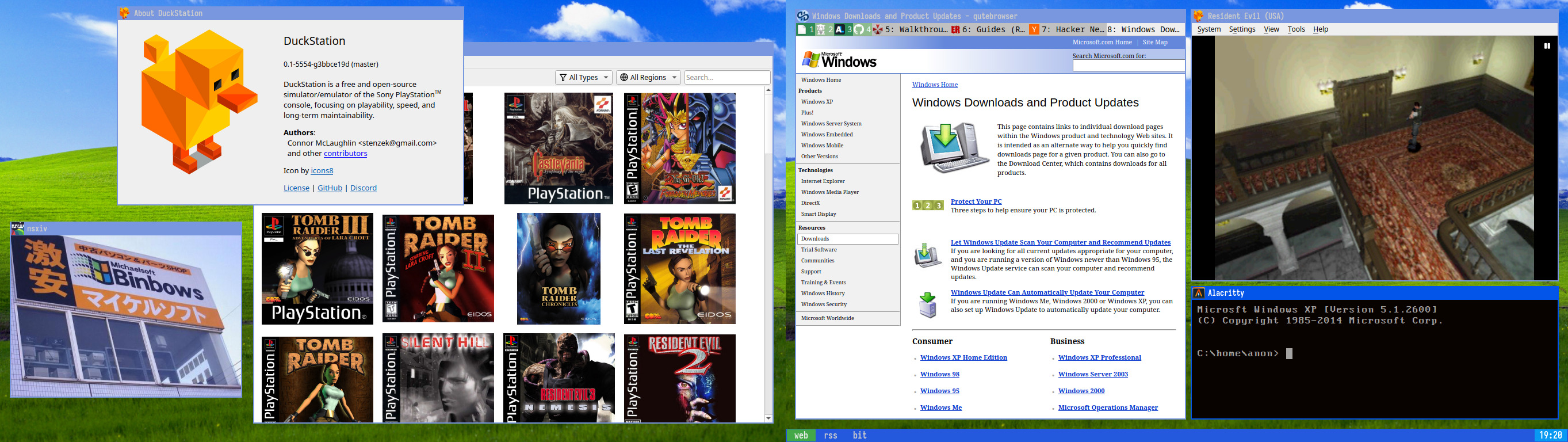Select Silent Hill game cover

coord(438,378)
